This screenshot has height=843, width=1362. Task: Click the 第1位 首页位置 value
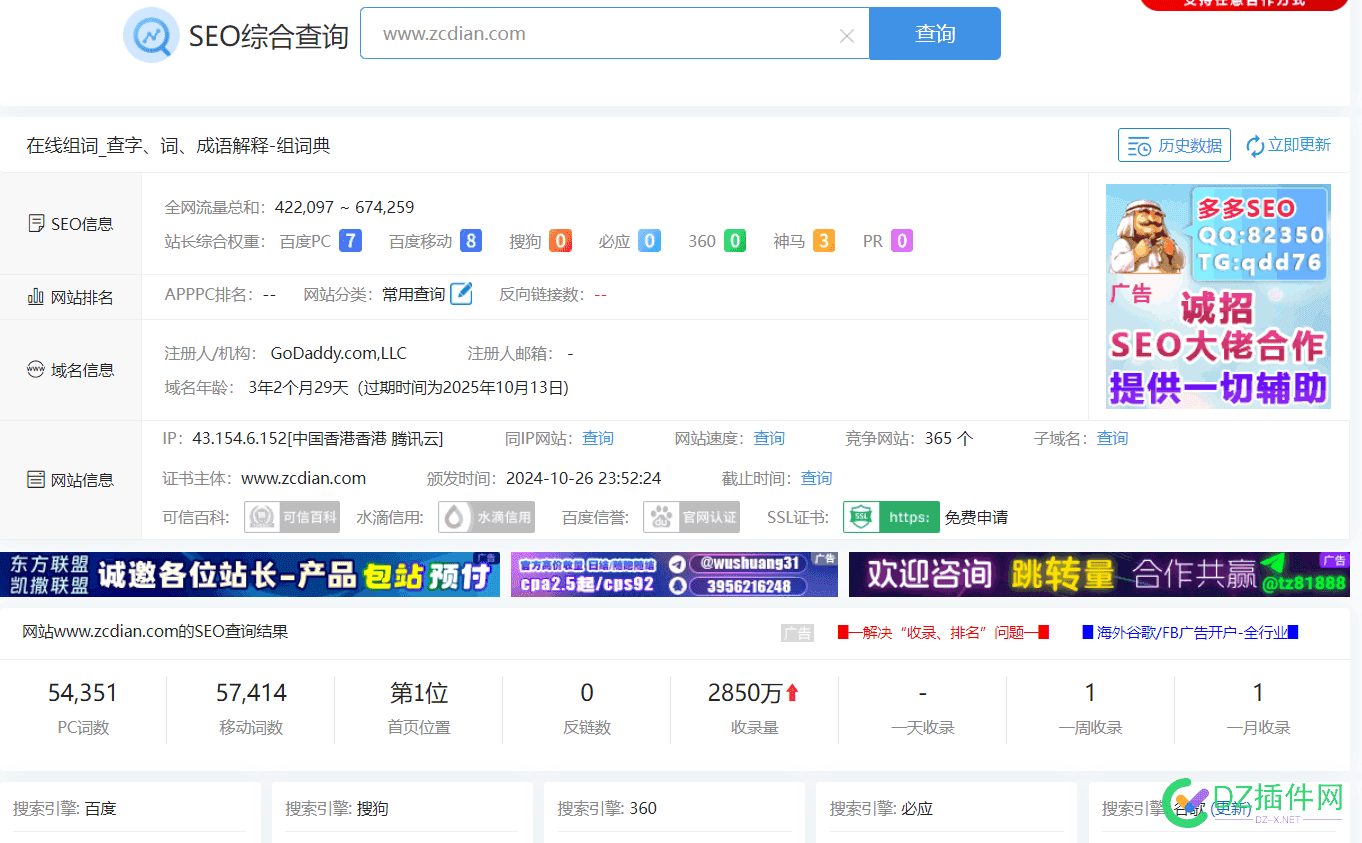tap(419, 693)
